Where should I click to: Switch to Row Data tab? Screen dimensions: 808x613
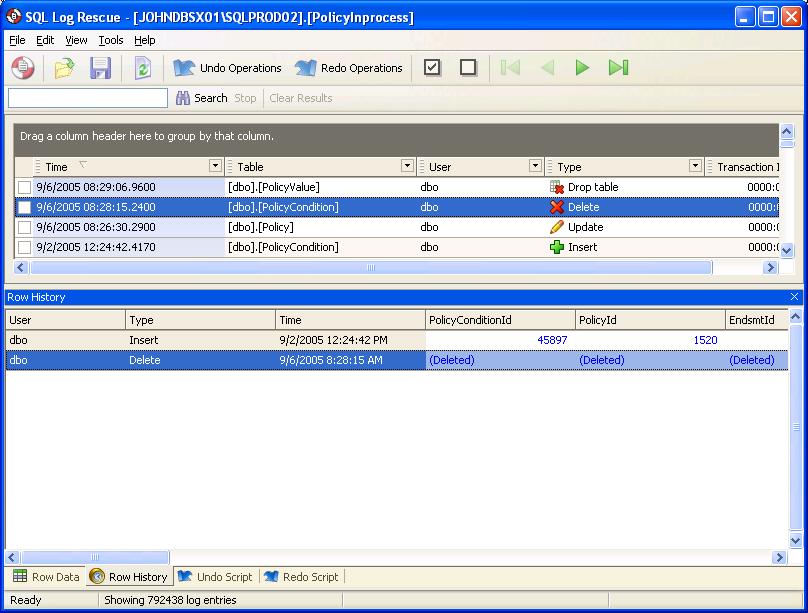click(46, 576)
